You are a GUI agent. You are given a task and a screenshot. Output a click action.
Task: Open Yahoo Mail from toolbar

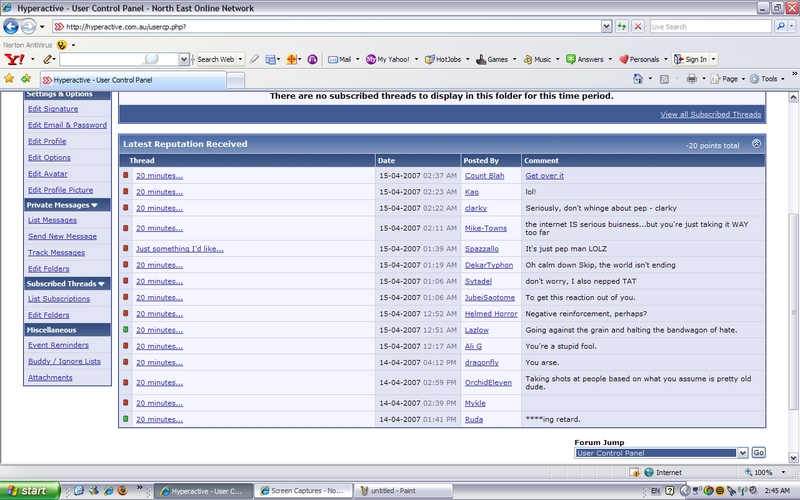[x=339, y=59]
